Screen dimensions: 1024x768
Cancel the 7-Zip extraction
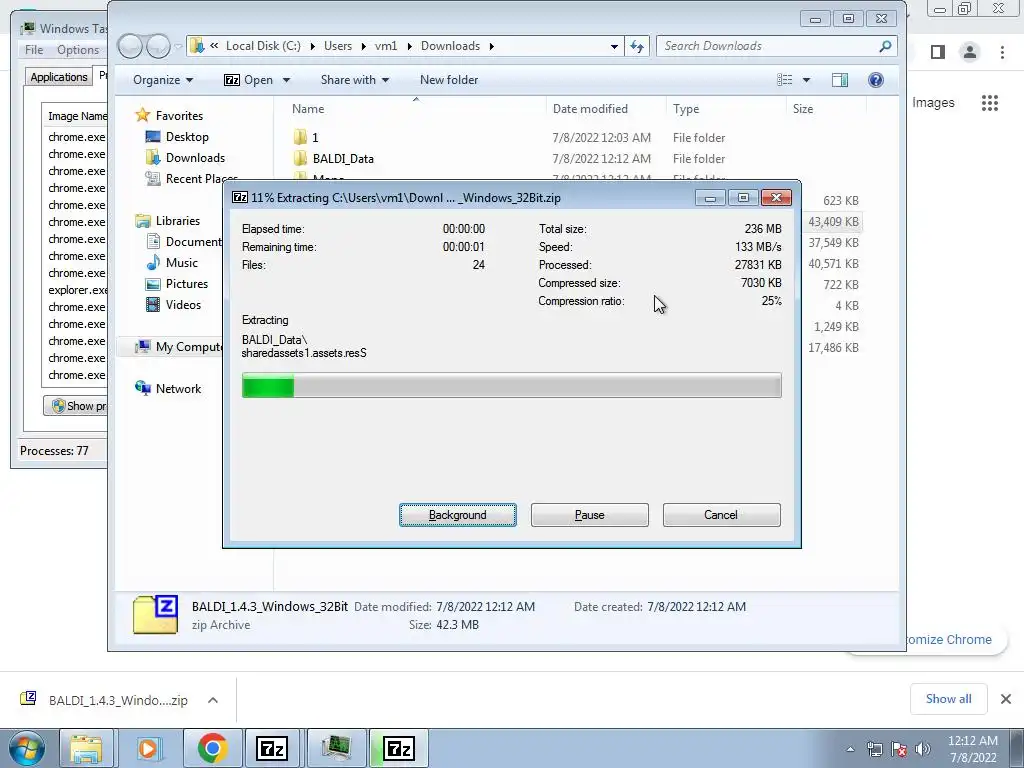[721, 515]
